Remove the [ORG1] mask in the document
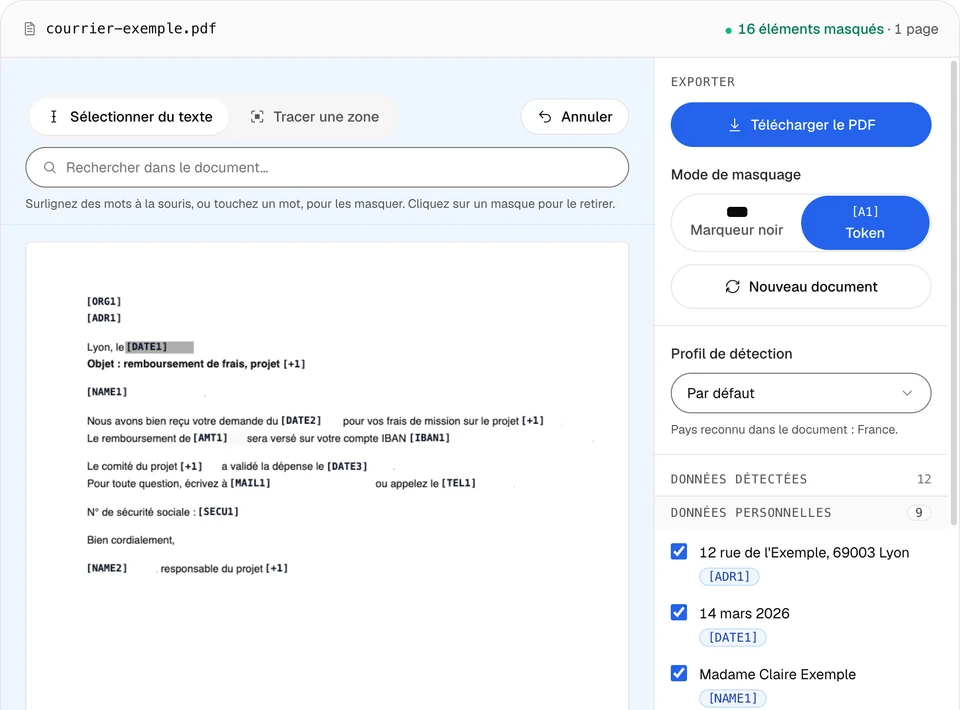Screen dimensions: 960x710 click(104, 302)
